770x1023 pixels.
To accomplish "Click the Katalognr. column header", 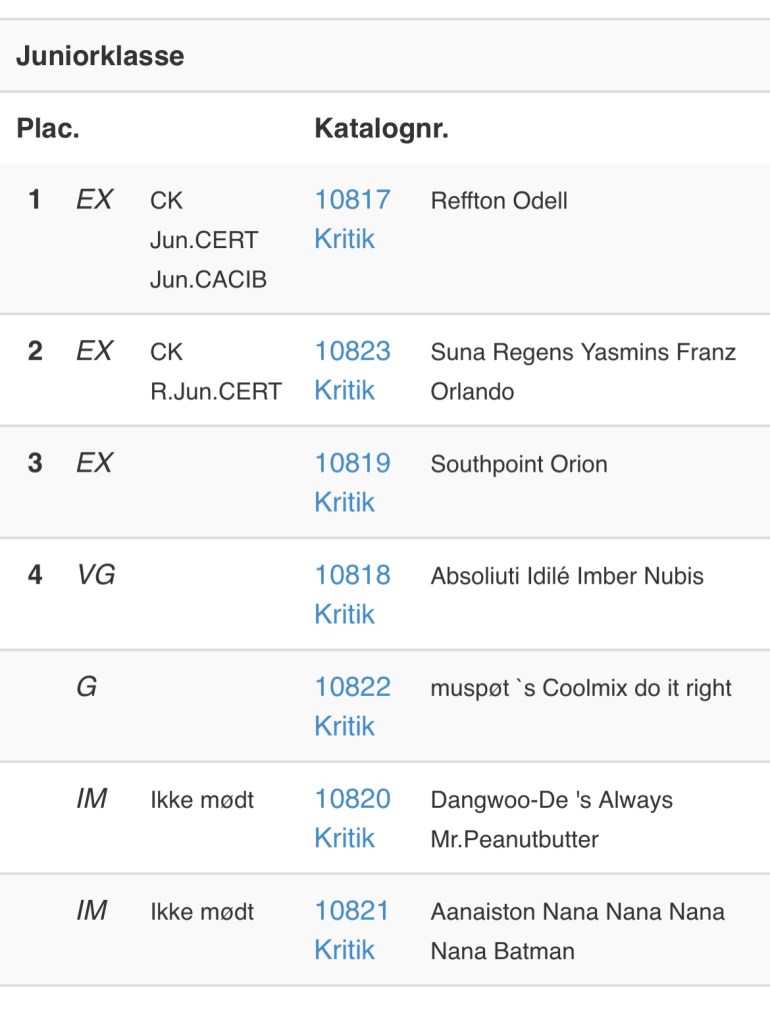I will tap(381, 129).
